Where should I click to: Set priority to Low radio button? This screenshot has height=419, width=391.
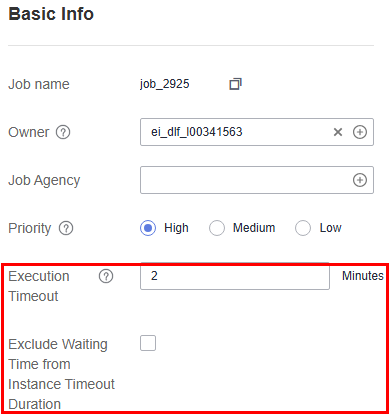click(303, 228)
